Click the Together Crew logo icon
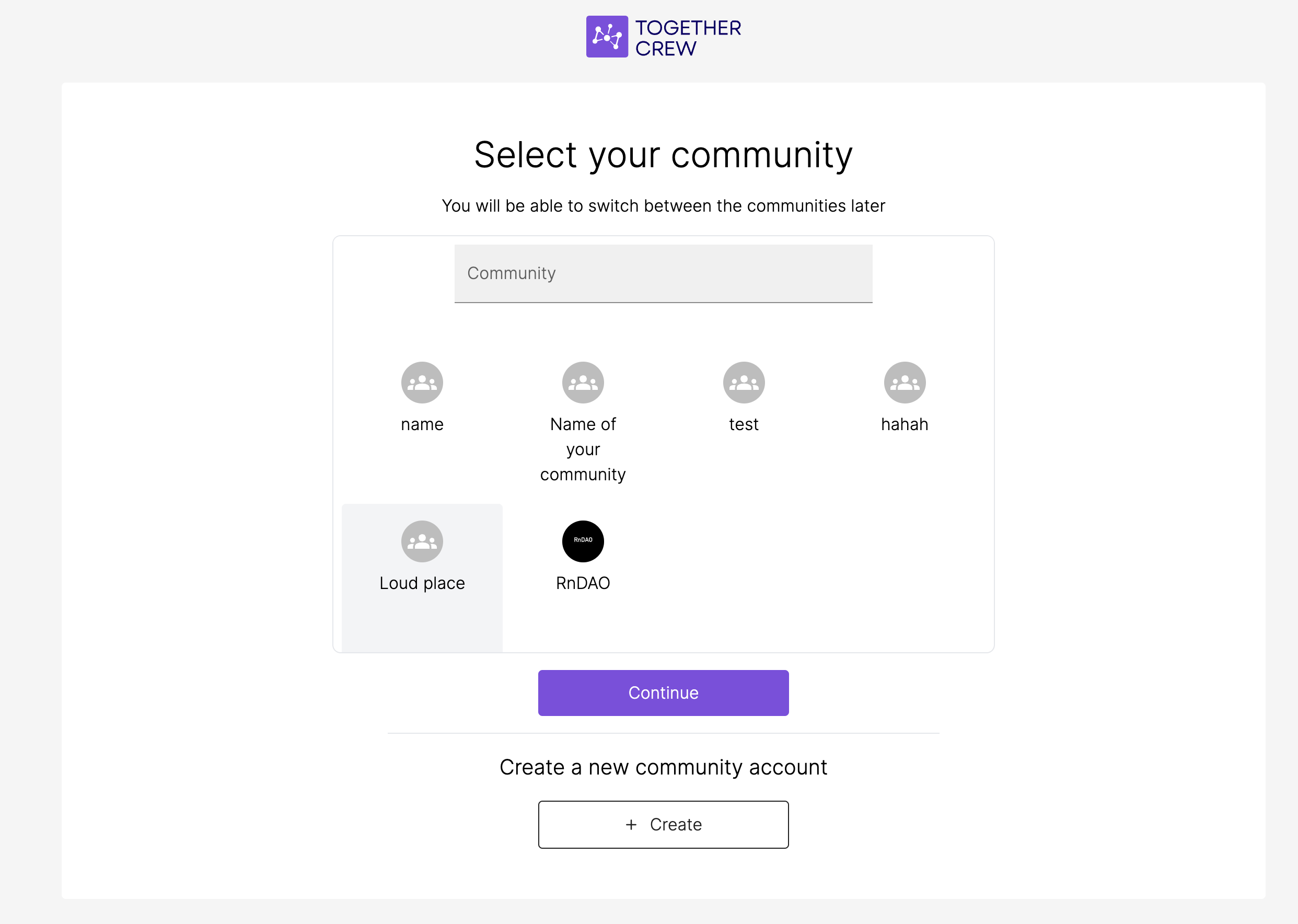The height and width of the screenshot is (924, 1298). point(607,37)
